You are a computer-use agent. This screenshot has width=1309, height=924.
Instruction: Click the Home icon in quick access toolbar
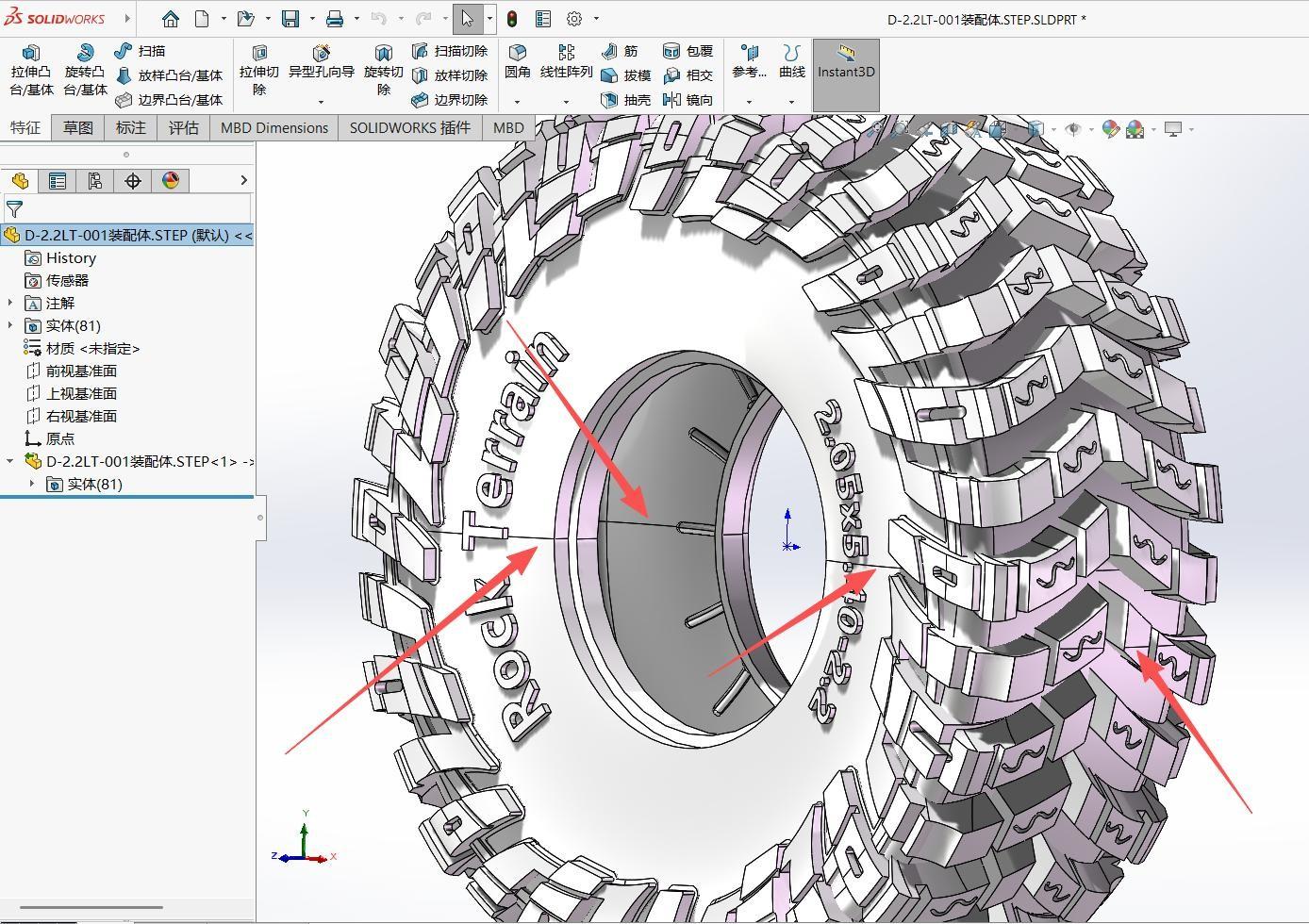coord(171,19)
